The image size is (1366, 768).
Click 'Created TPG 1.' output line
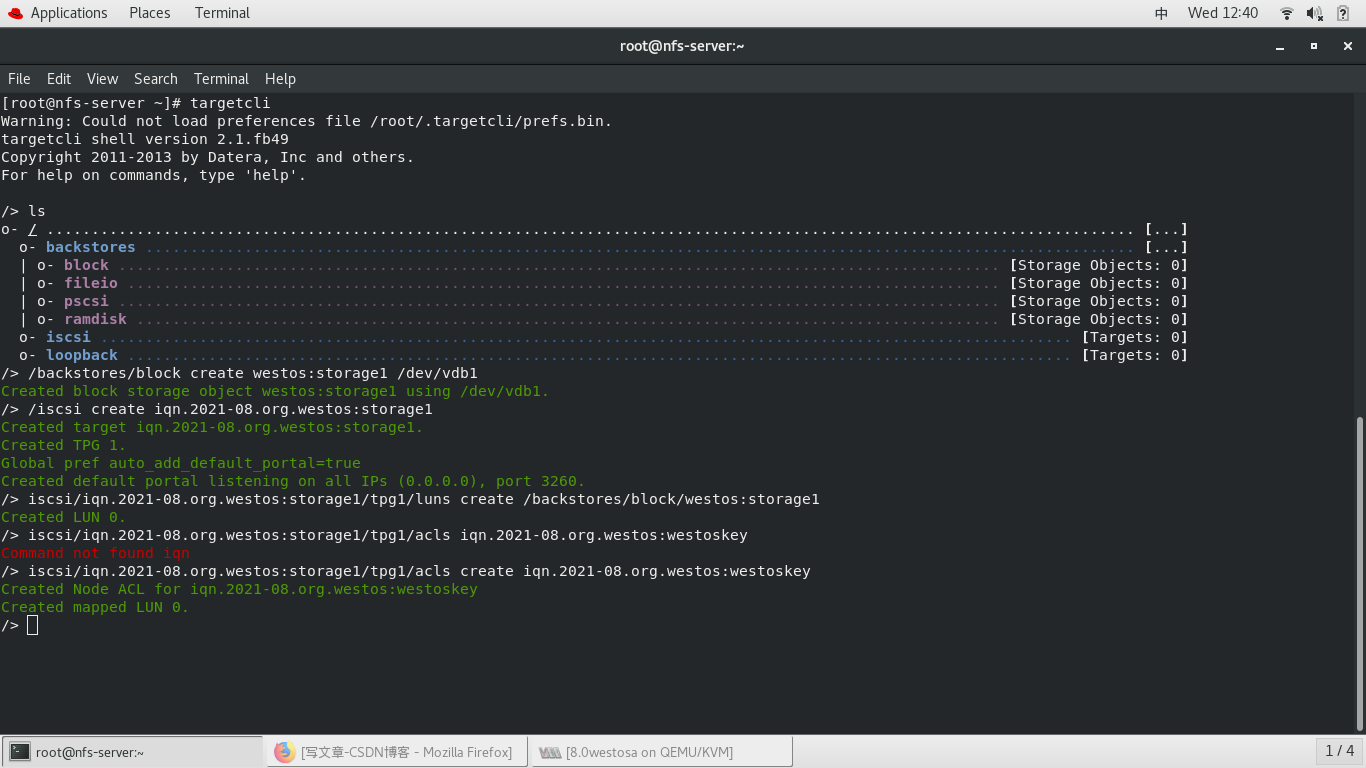click(64, 445)
